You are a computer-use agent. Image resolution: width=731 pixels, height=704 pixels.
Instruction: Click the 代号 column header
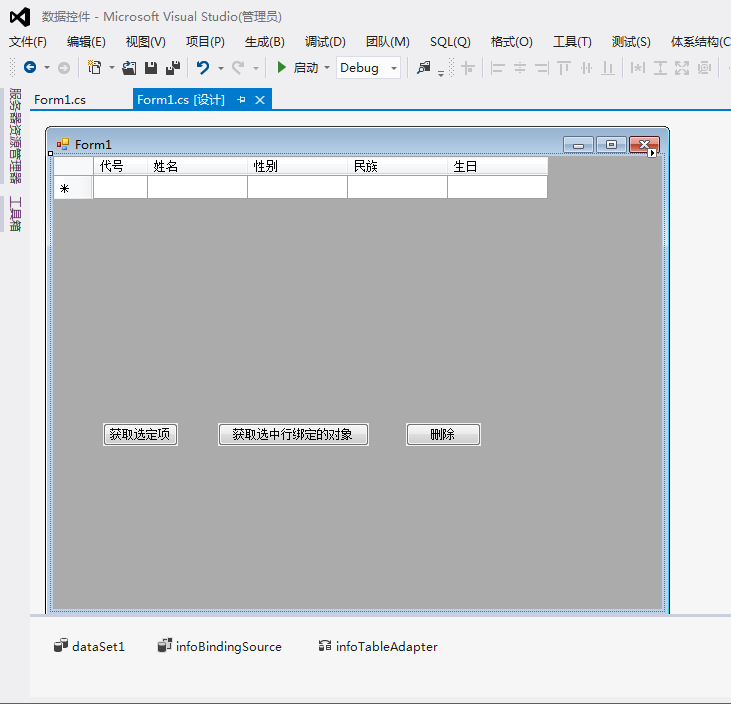point(120,166)
